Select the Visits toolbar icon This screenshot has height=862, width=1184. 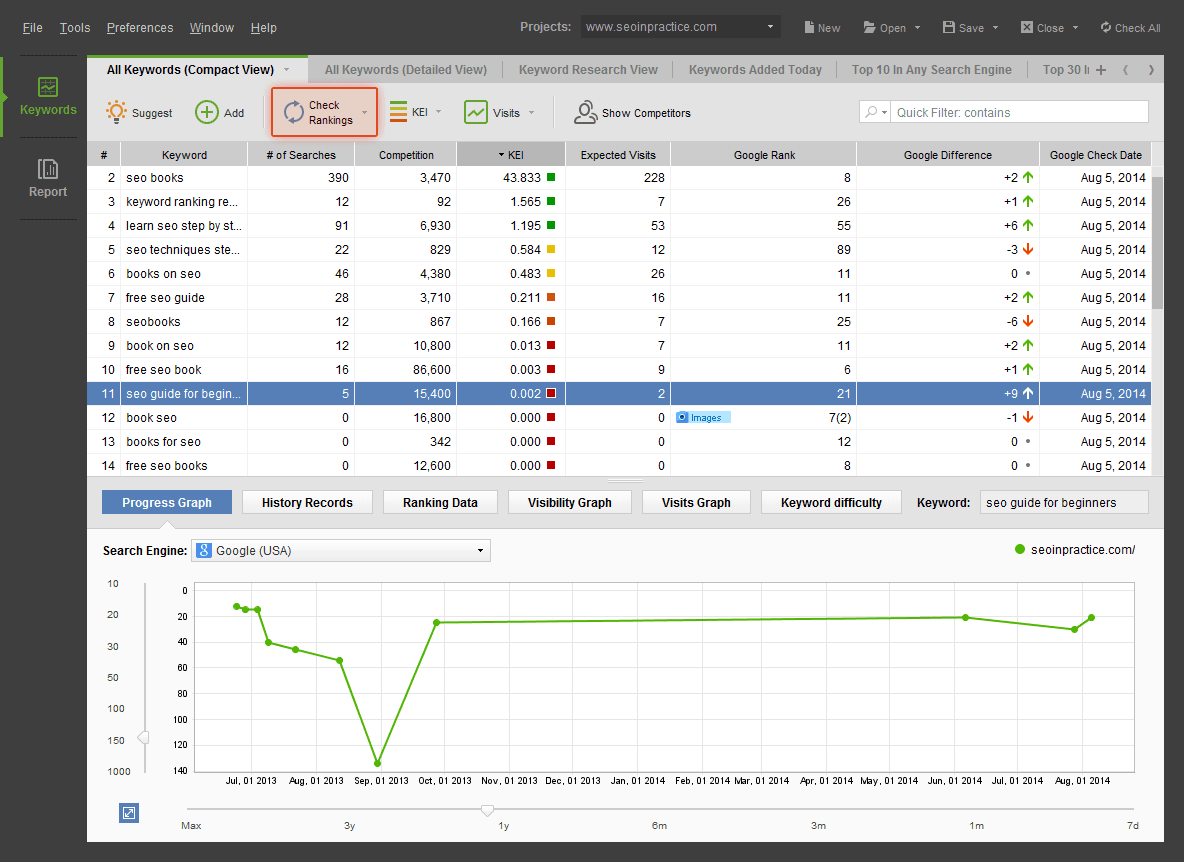(476, 112)
